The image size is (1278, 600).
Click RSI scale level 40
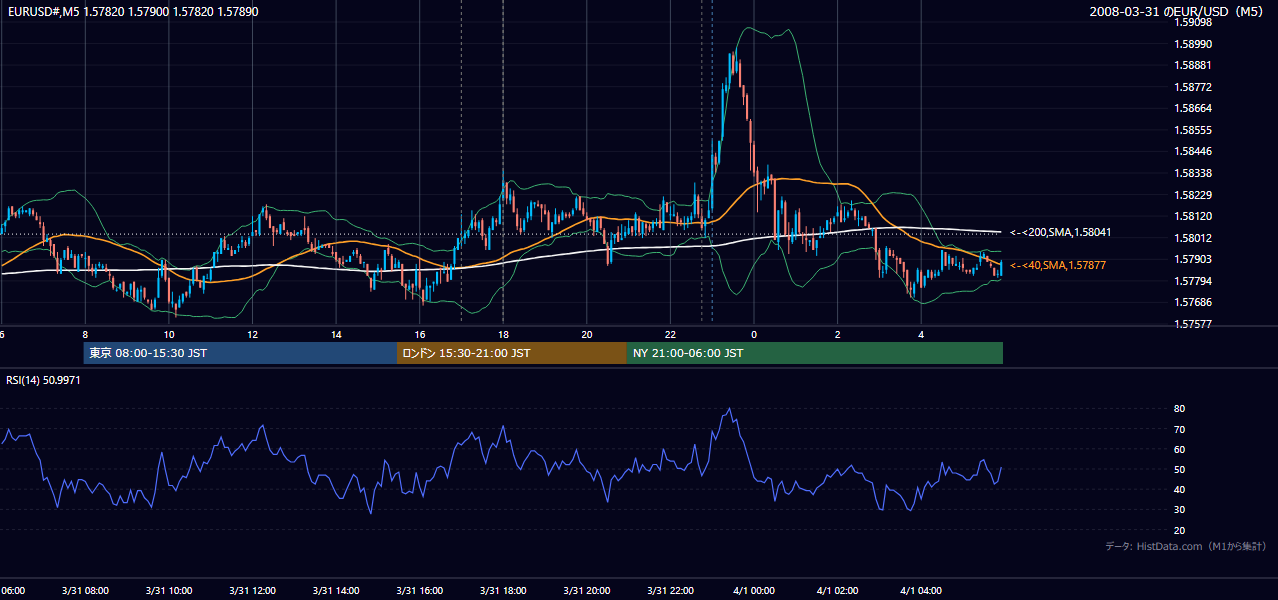(x=1179, y=489)
